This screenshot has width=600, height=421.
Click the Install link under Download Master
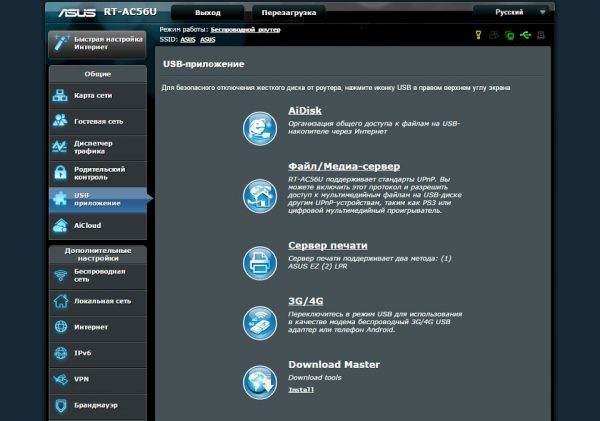[x=301, y=390]
